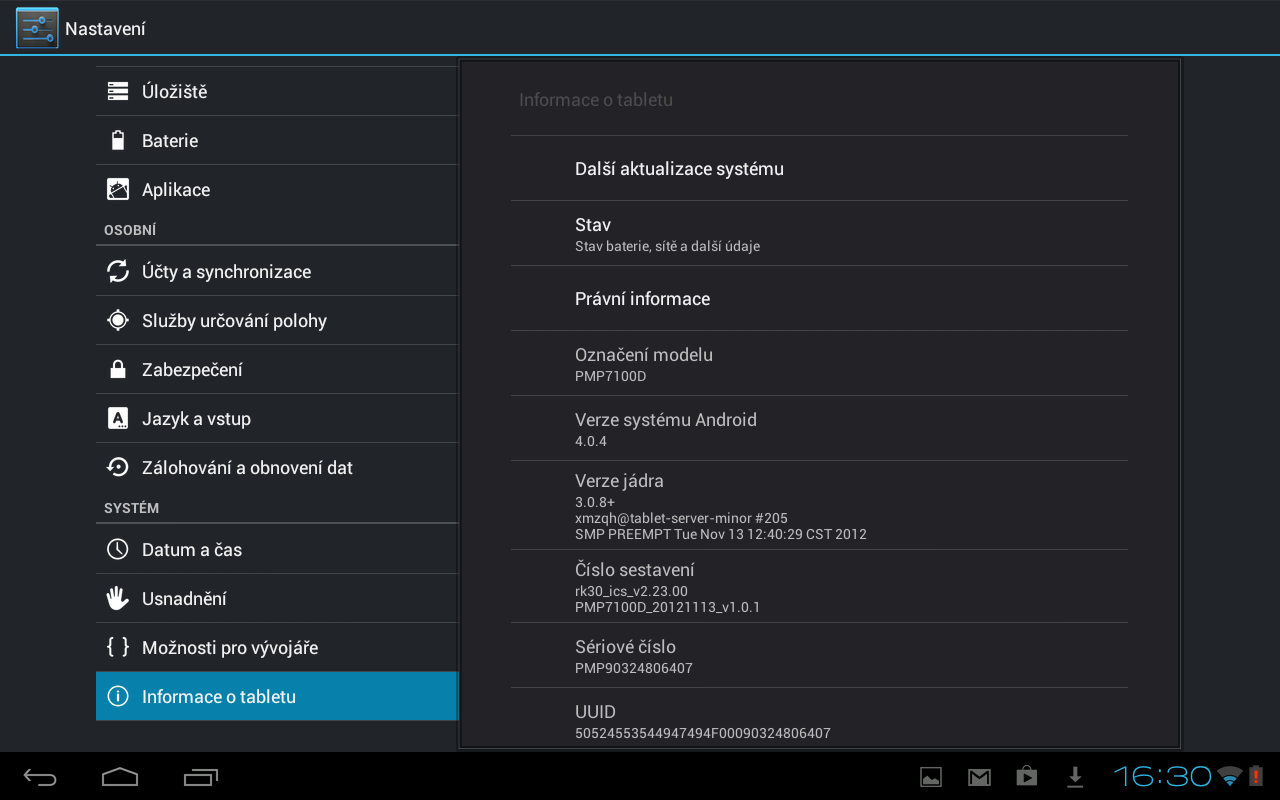Tap the download notification icon
The height and width of the screenshot is (800, 1280).
coord(1075,777)
